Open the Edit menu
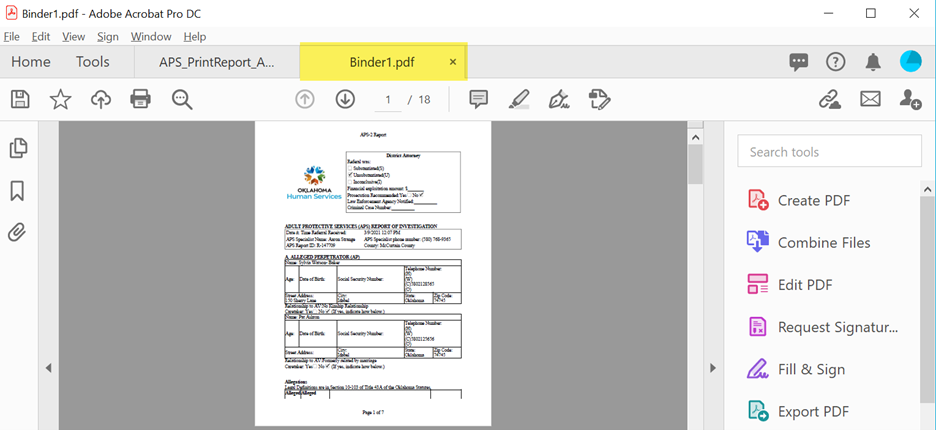This screenshot has height=430, width=936. pos(41,37)
